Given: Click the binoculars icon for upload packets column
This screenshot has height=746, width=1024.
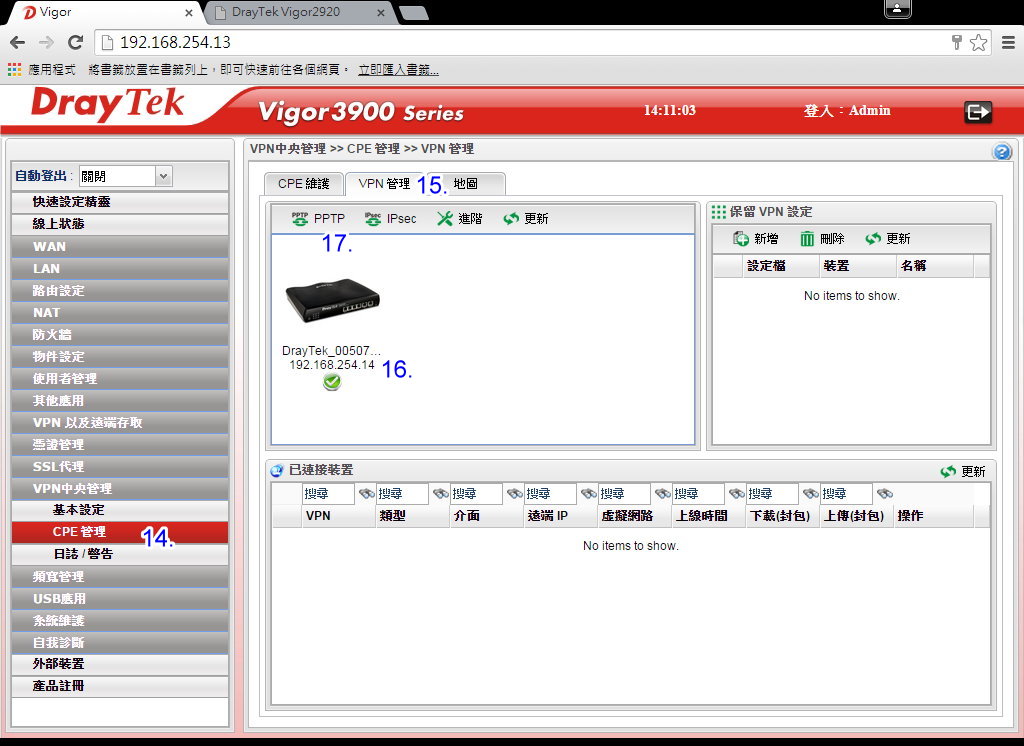Looking at the screenshot, I should click(885, 494).
